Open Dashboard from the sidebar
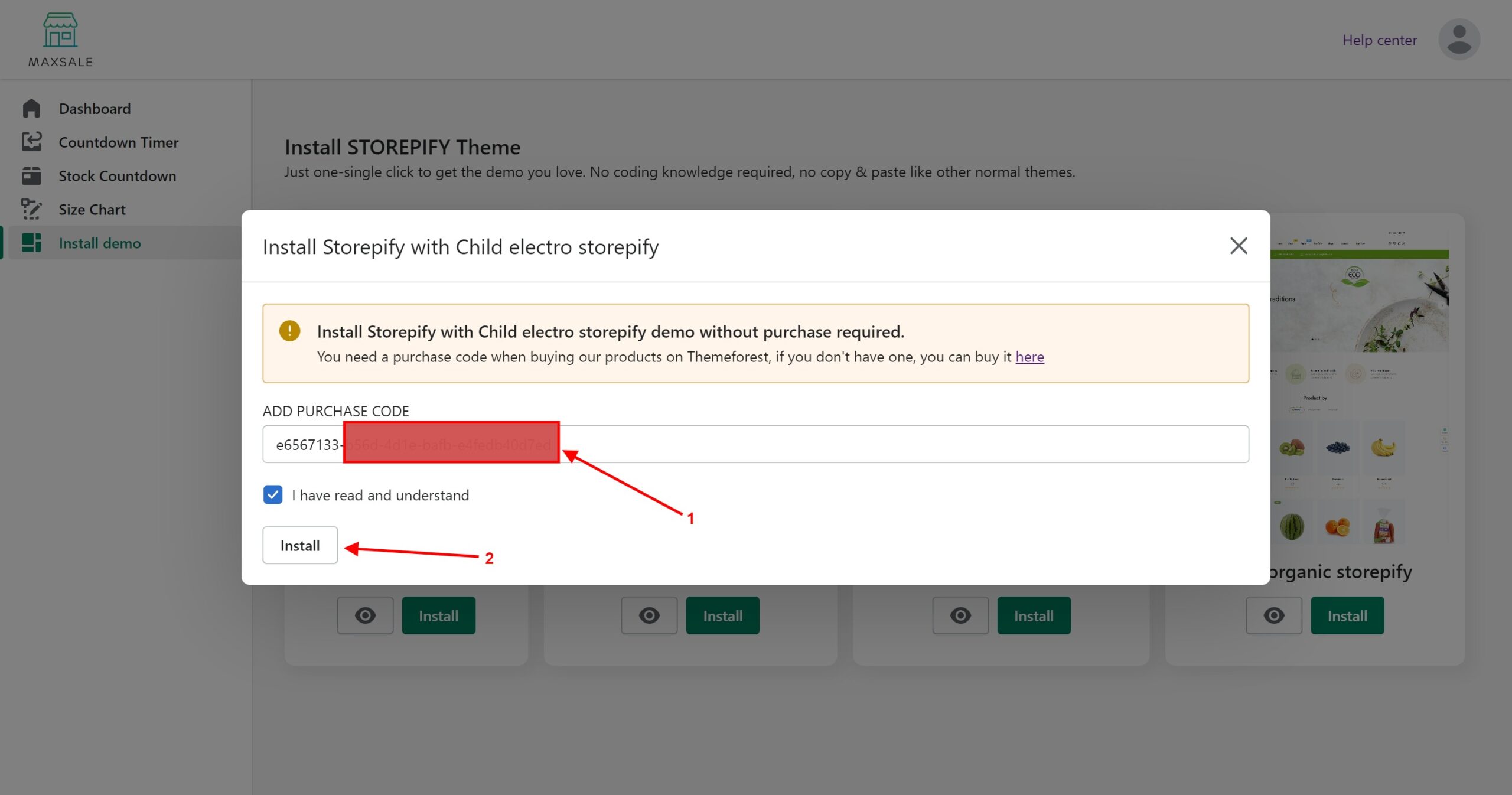1512x795 pixels. coord(94,109)
